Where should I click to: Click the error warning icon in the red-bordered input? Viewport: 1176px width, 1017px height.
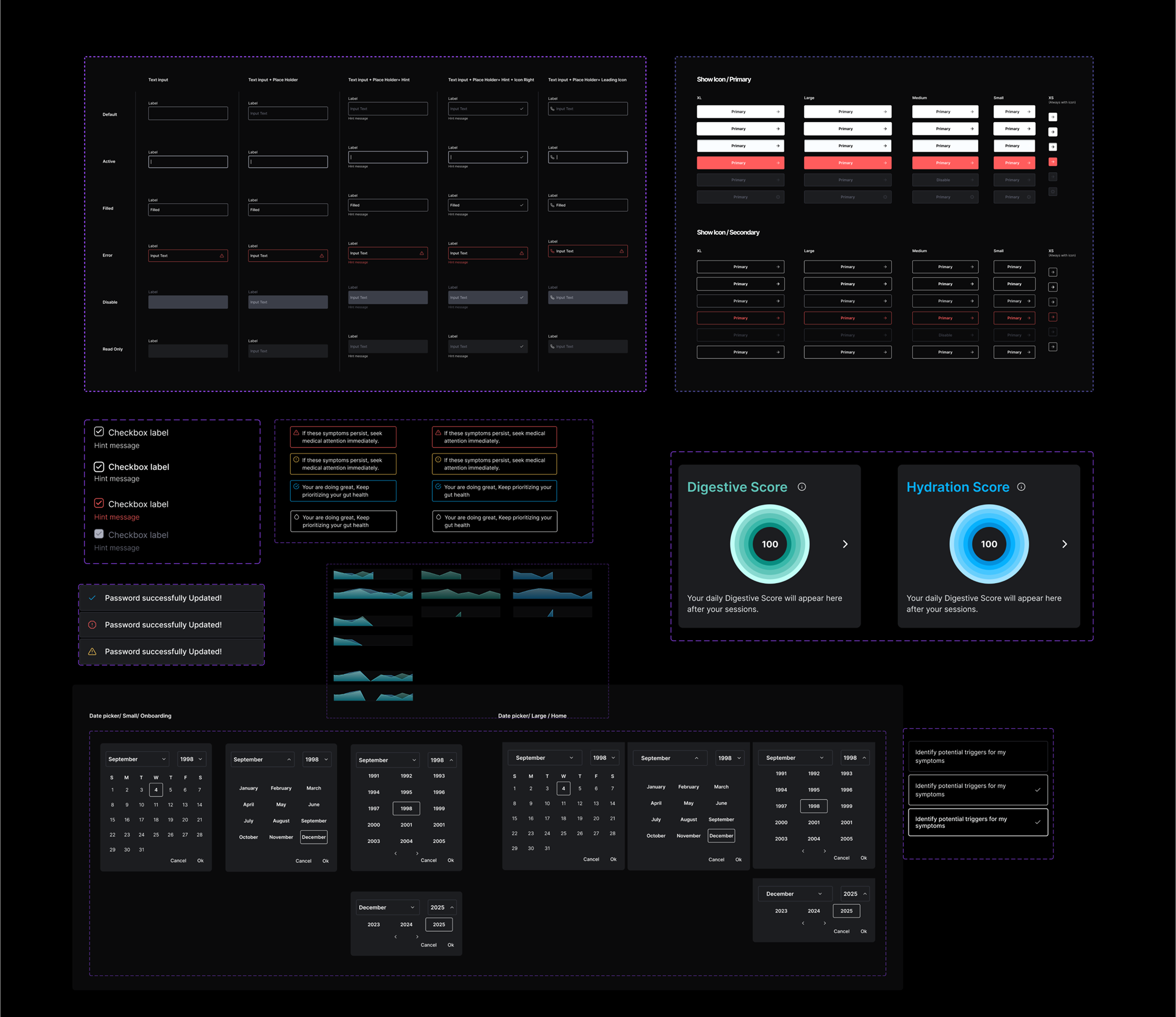coord(221,256)
